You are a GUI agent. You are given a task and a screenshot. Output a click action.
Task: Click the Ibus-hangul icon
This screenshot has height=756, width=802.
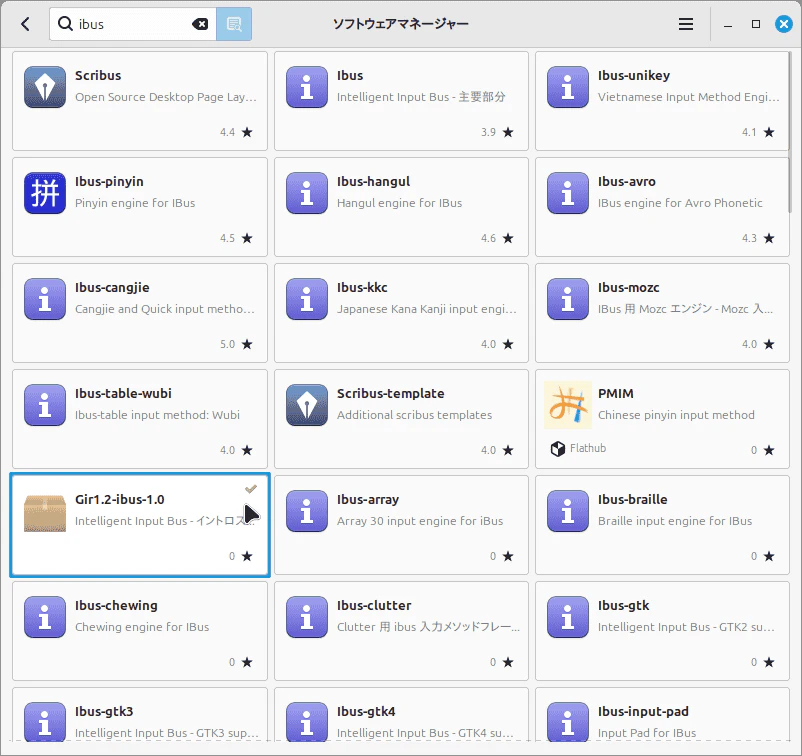(x=307, y=193)
